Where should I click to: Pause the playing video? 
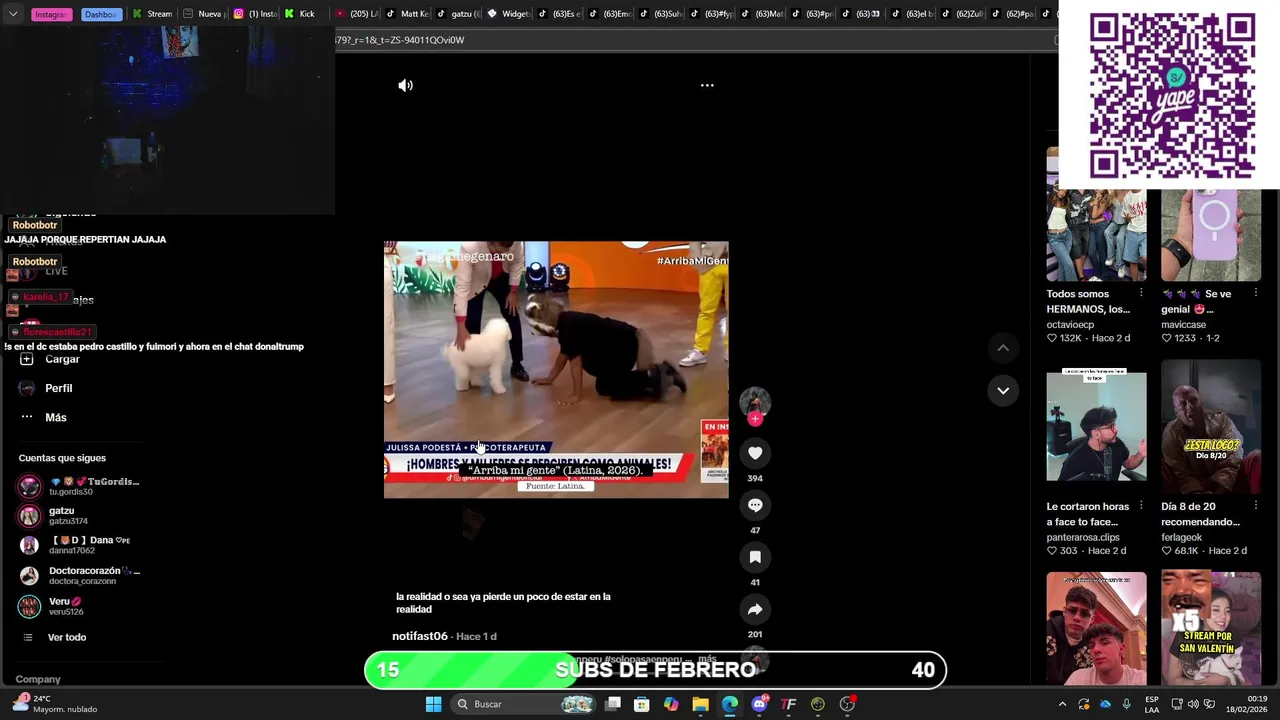(556, 369)
